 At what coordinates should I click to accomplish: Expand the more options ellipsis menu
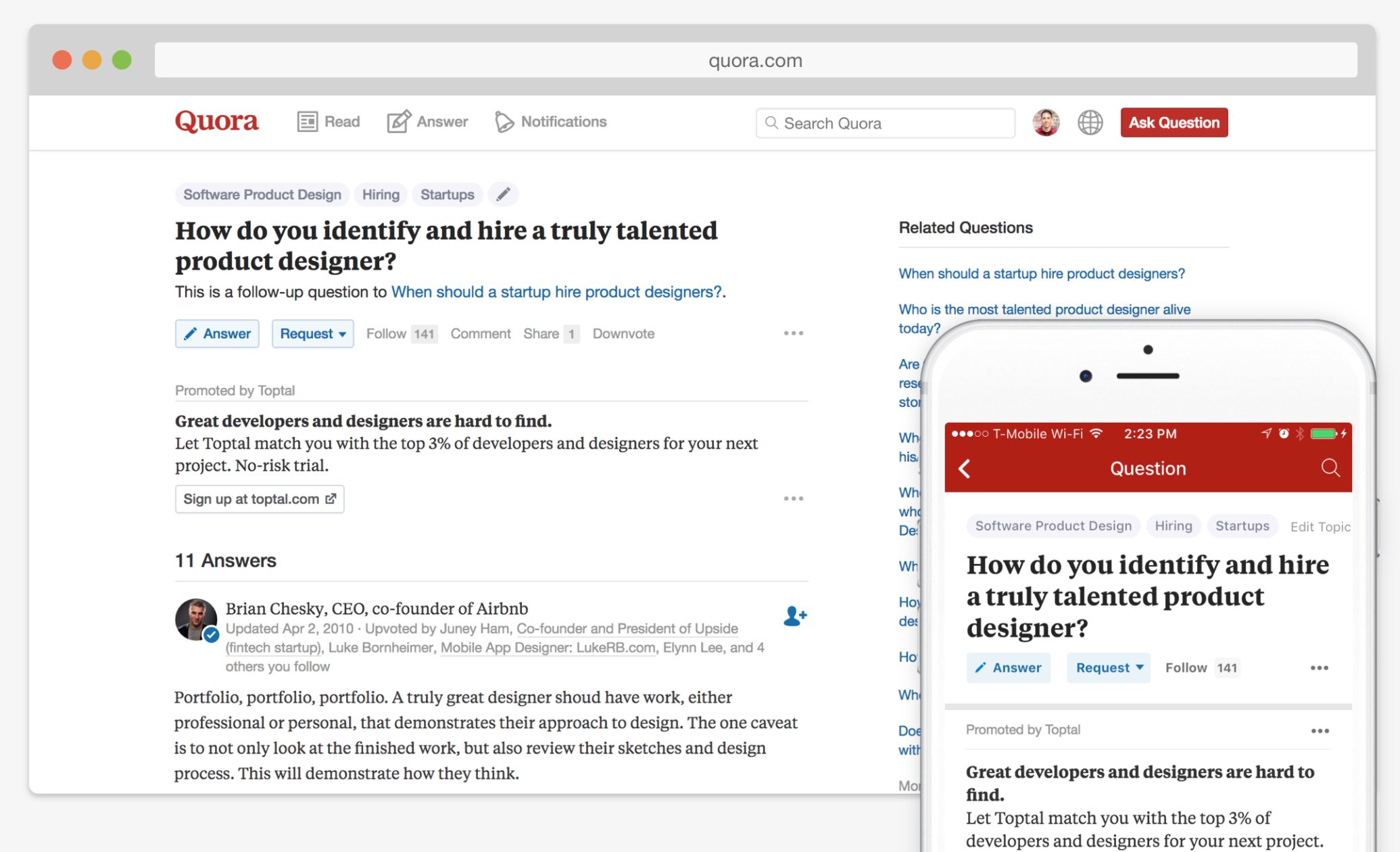795,333
